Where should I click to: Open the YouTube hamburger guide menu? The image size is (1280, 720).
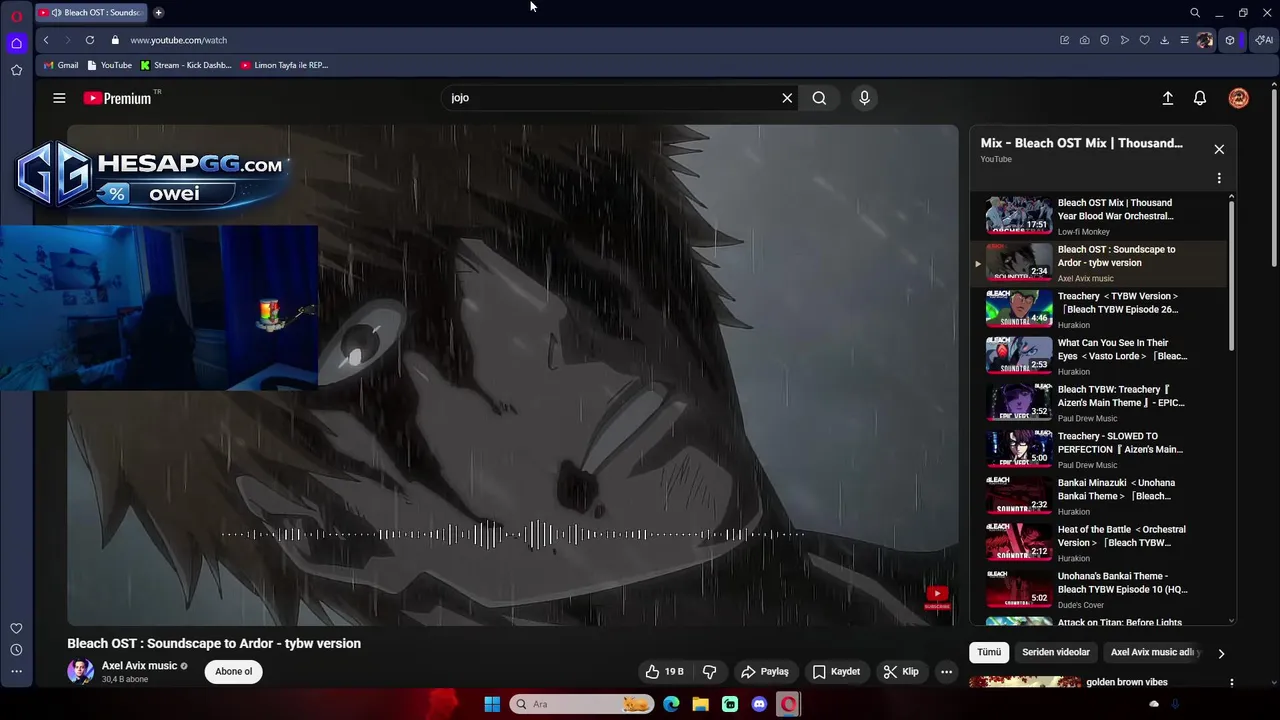(59, 98)
